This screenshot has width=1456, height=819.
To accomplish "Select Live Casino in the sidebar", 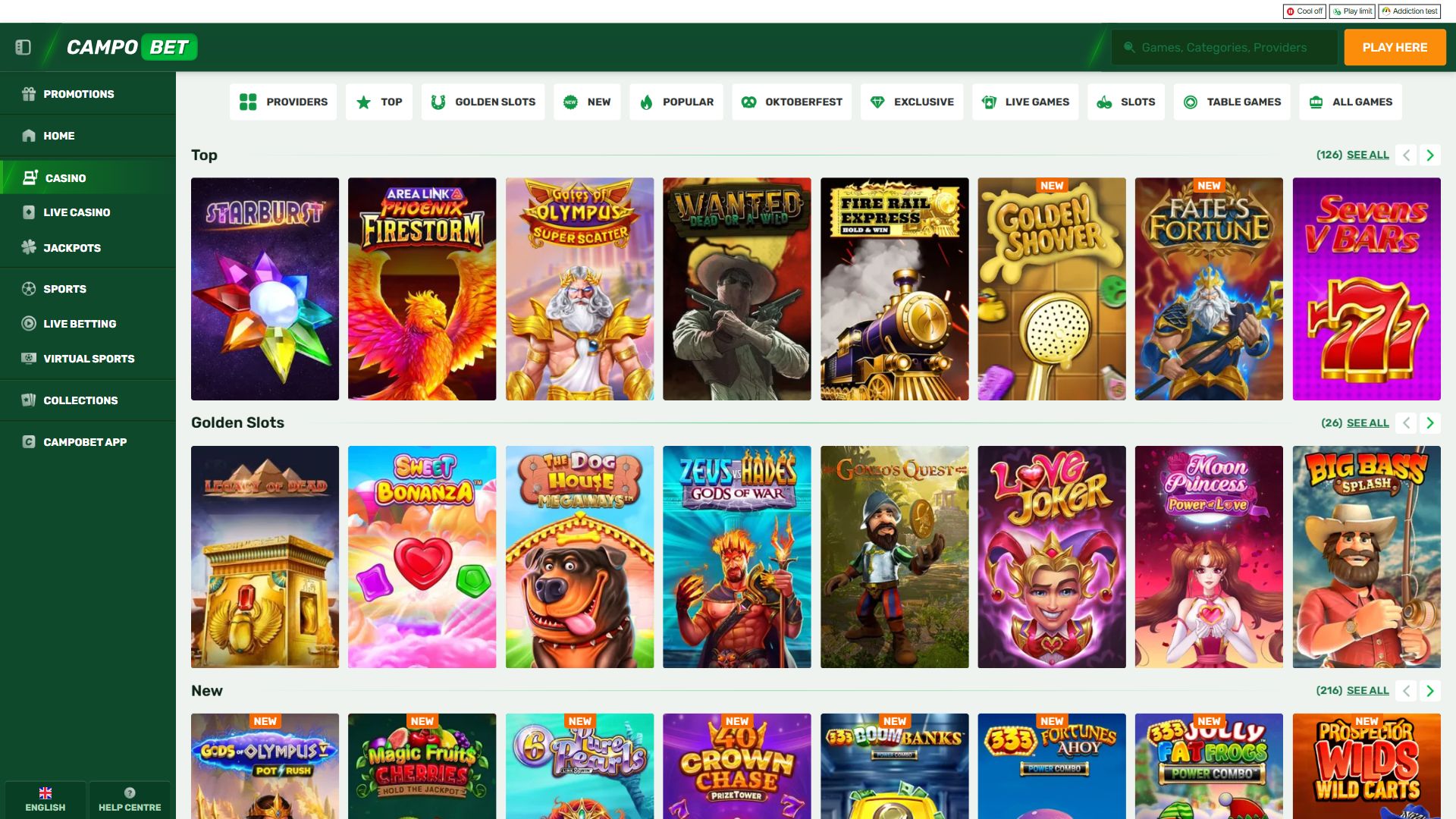I will 88,212.
